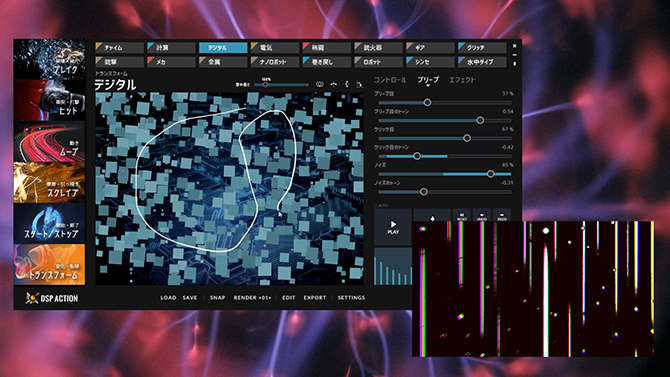This screenshot has width=670, height=377.
Task: Click the ノイズ slider handle
Action: 491,174
